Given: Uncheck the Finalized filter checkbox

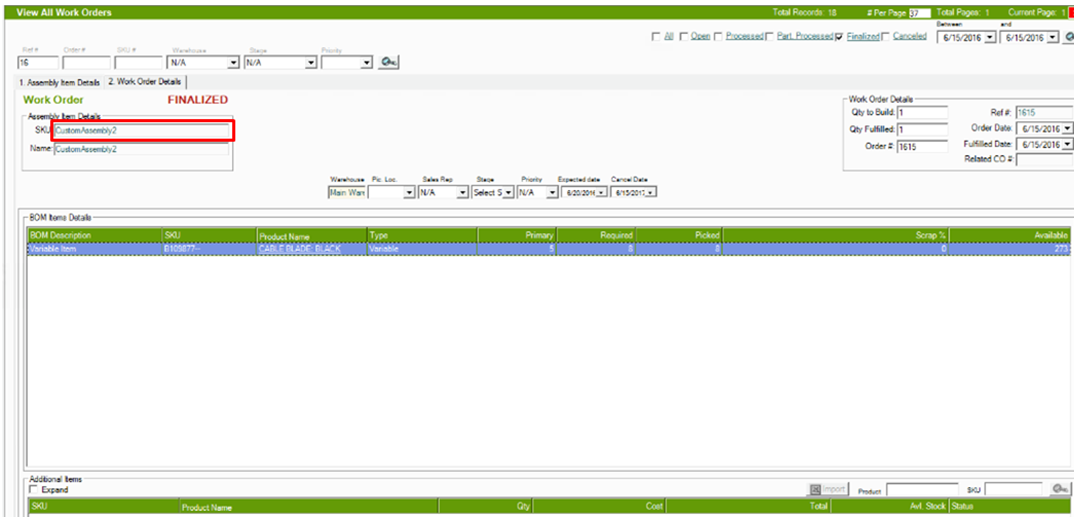Looking at the screenshot, I should click(839, 37).
